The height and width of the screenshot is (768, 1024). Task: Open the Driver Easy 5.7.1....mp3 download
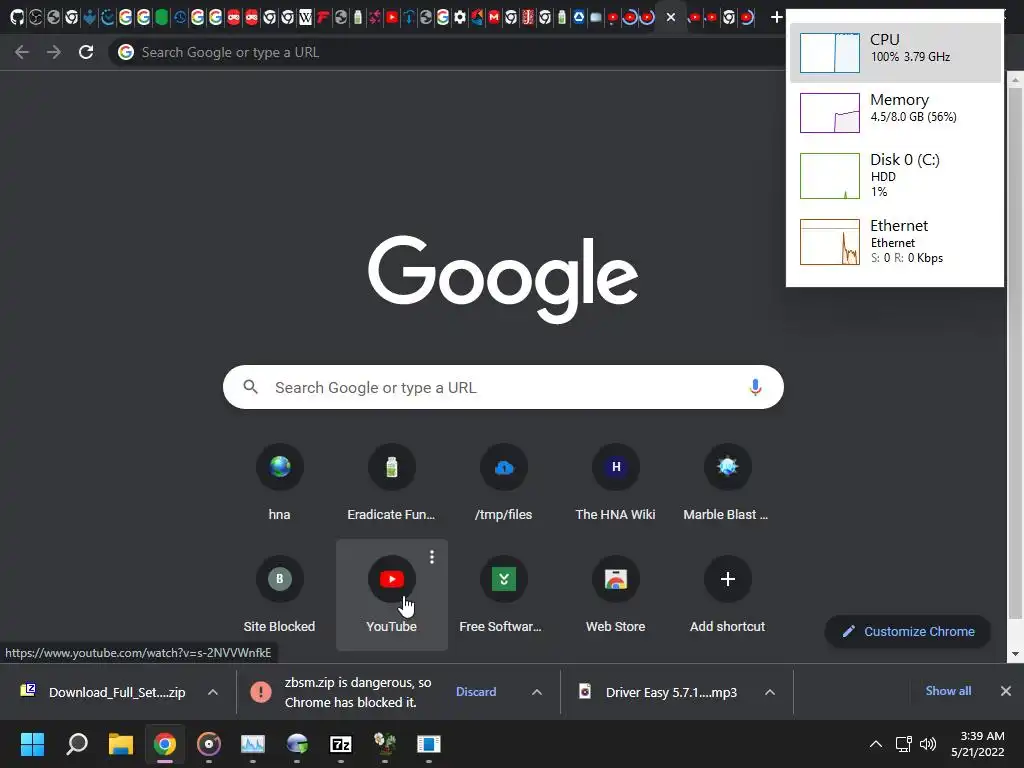(660, 692)
